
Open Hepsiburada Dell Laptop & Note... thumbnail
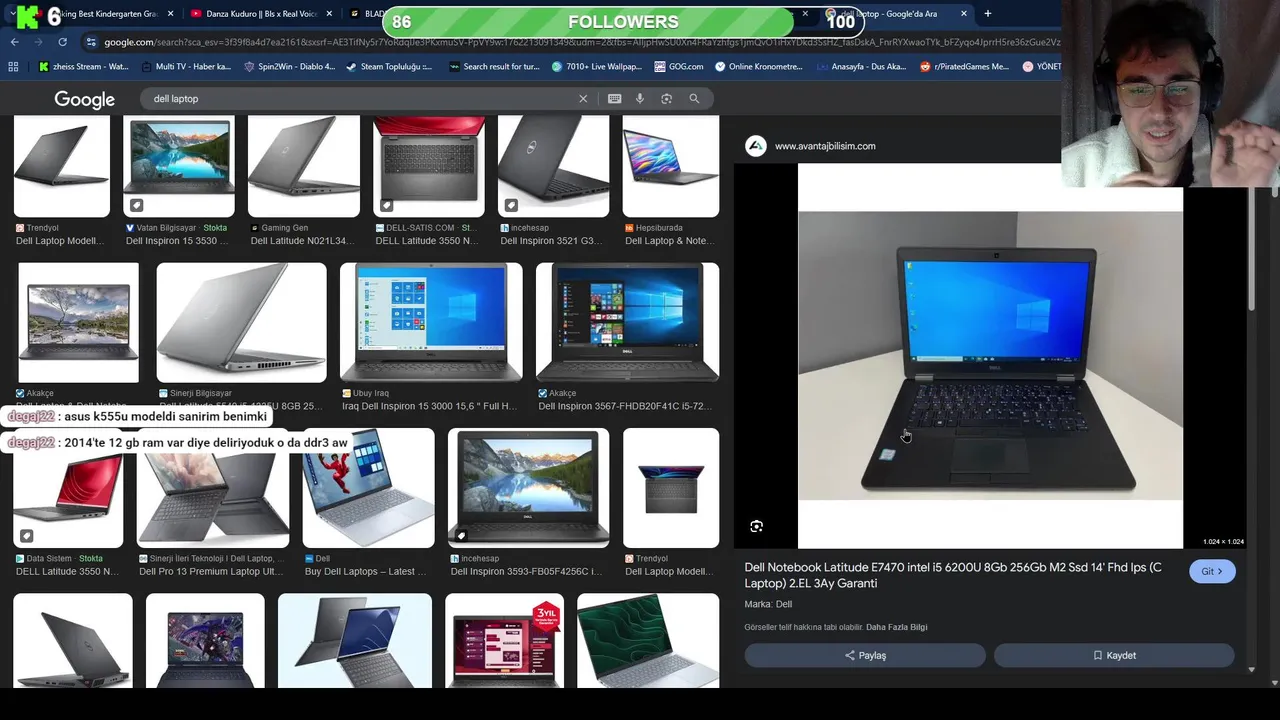click(x=670, y=166)
